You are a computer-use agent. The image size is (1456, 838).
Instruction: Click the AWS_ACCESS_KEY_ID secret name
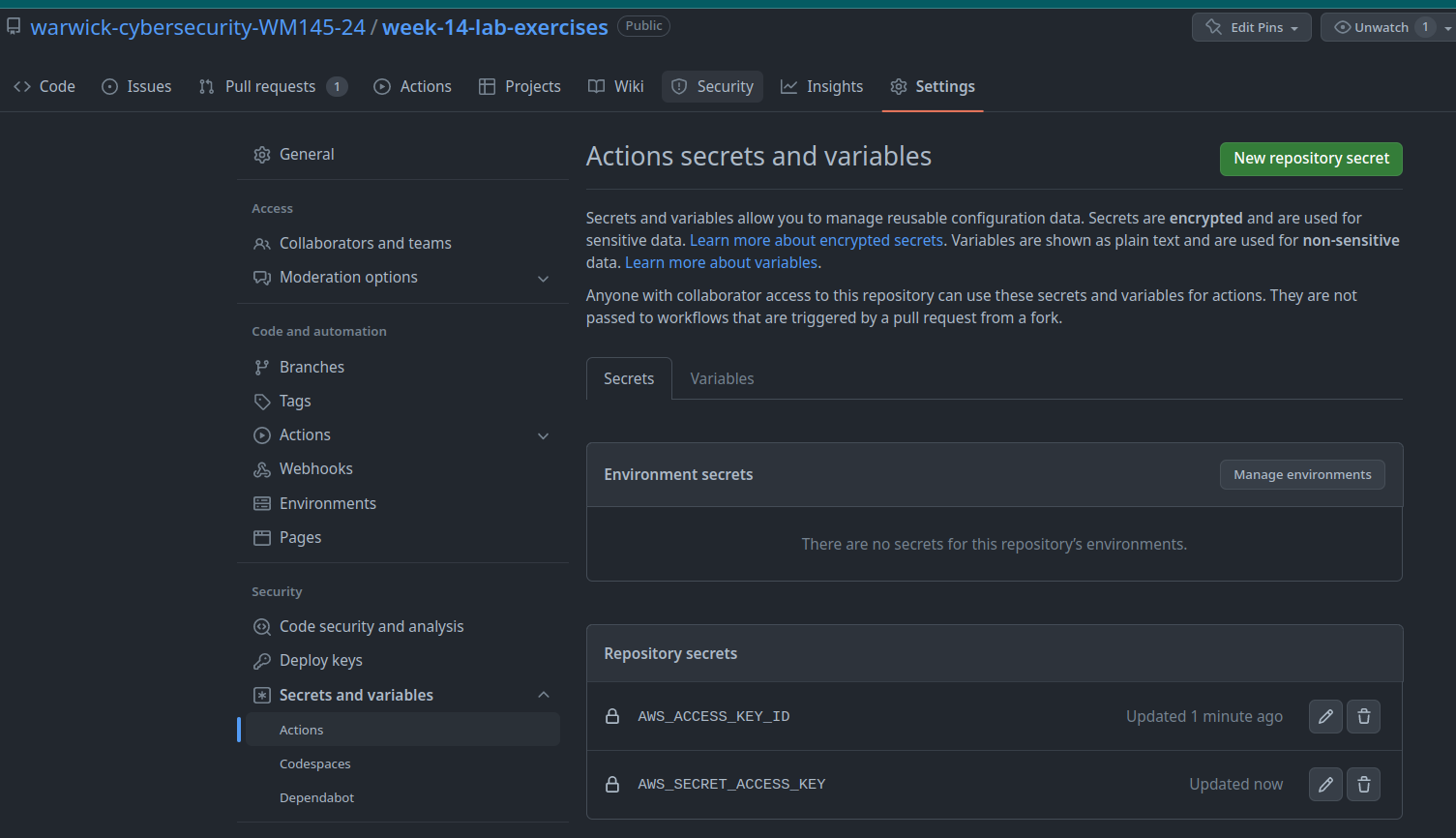pos(714,716)
